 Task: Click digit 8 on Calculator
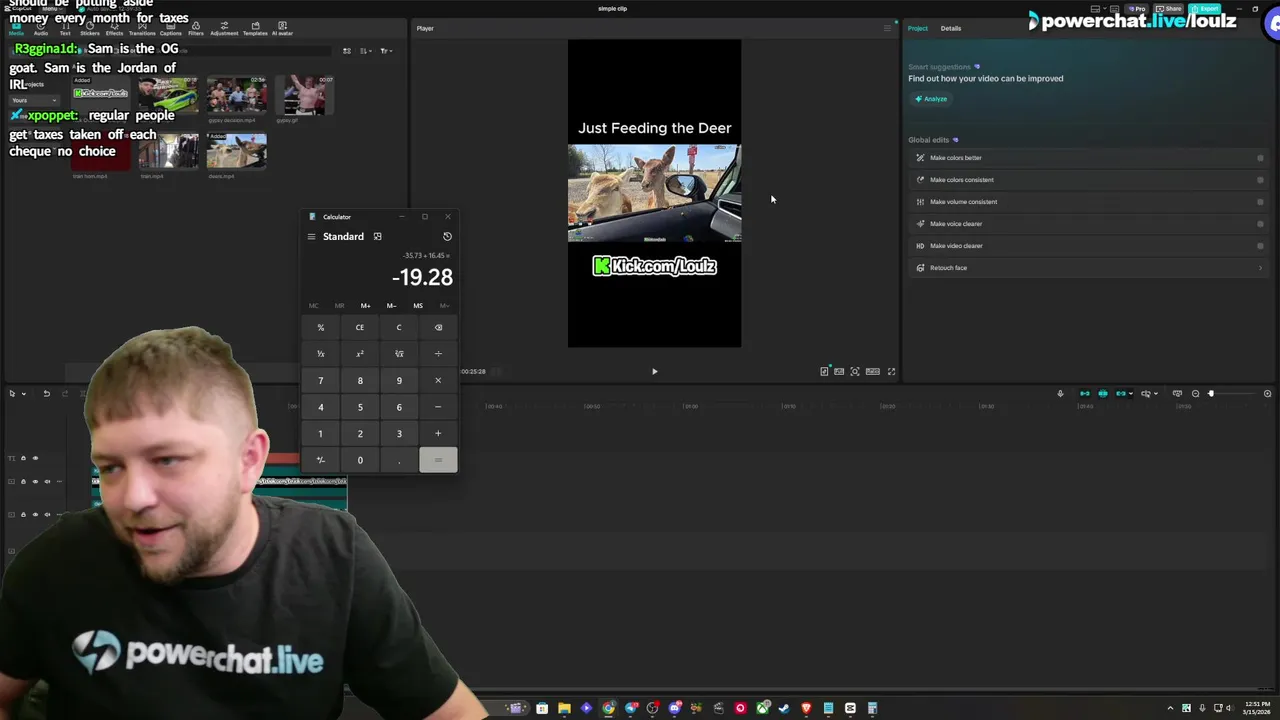pyautogui.click(x=360, y=380)
